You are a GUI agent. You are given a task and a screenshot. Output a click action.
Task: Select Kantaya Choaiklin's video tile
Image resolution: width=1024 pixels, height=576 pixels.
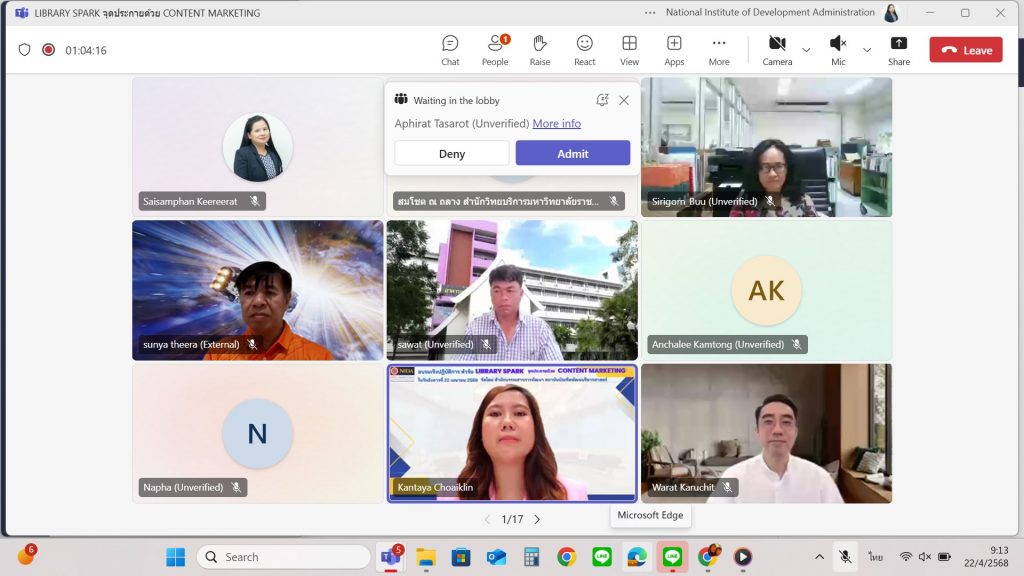512,433
